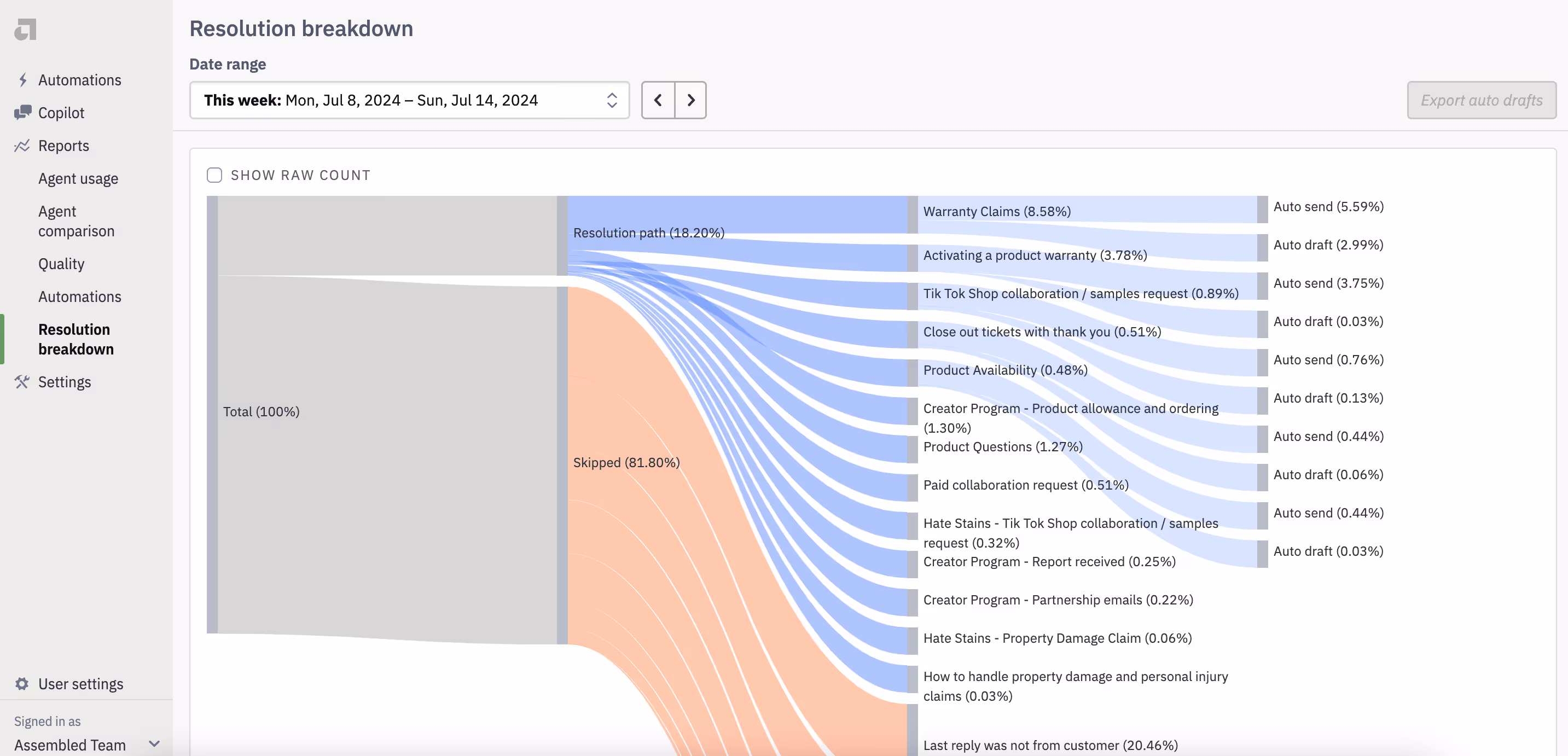1568x756 pixels.
Task: Click the Resolution path (18.20%) flow
Action: 649,232
